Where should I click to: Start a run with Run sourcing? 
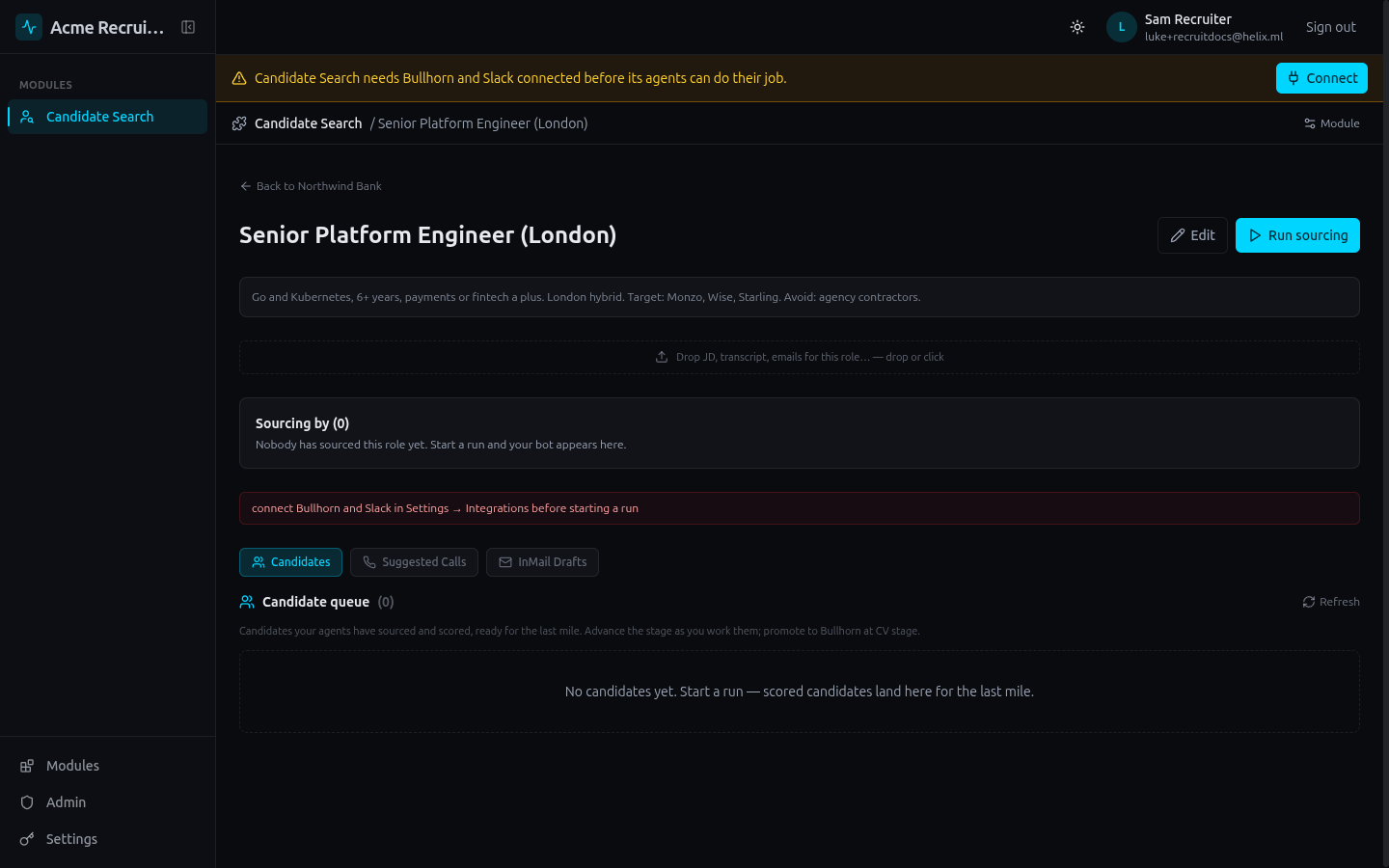click(x=1297, y=235)
